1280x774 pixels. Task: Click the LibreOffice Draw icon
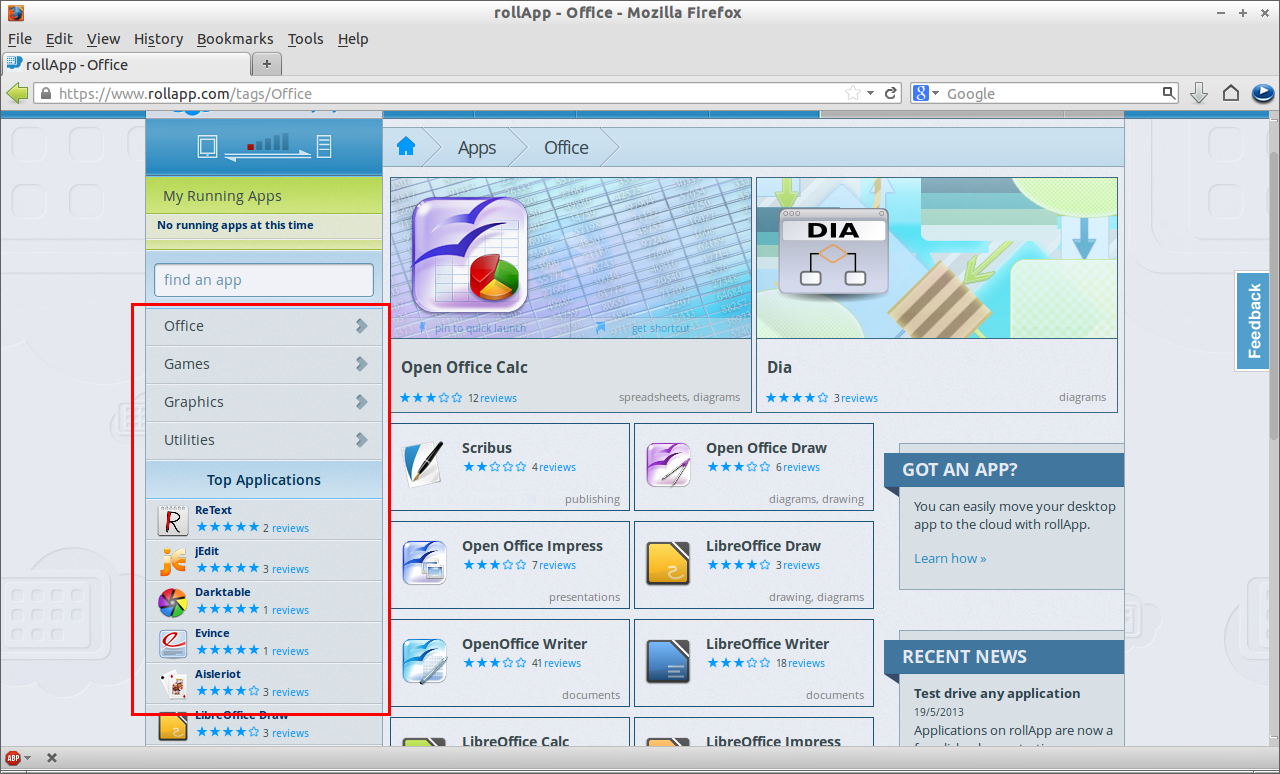tap(668, 562)
